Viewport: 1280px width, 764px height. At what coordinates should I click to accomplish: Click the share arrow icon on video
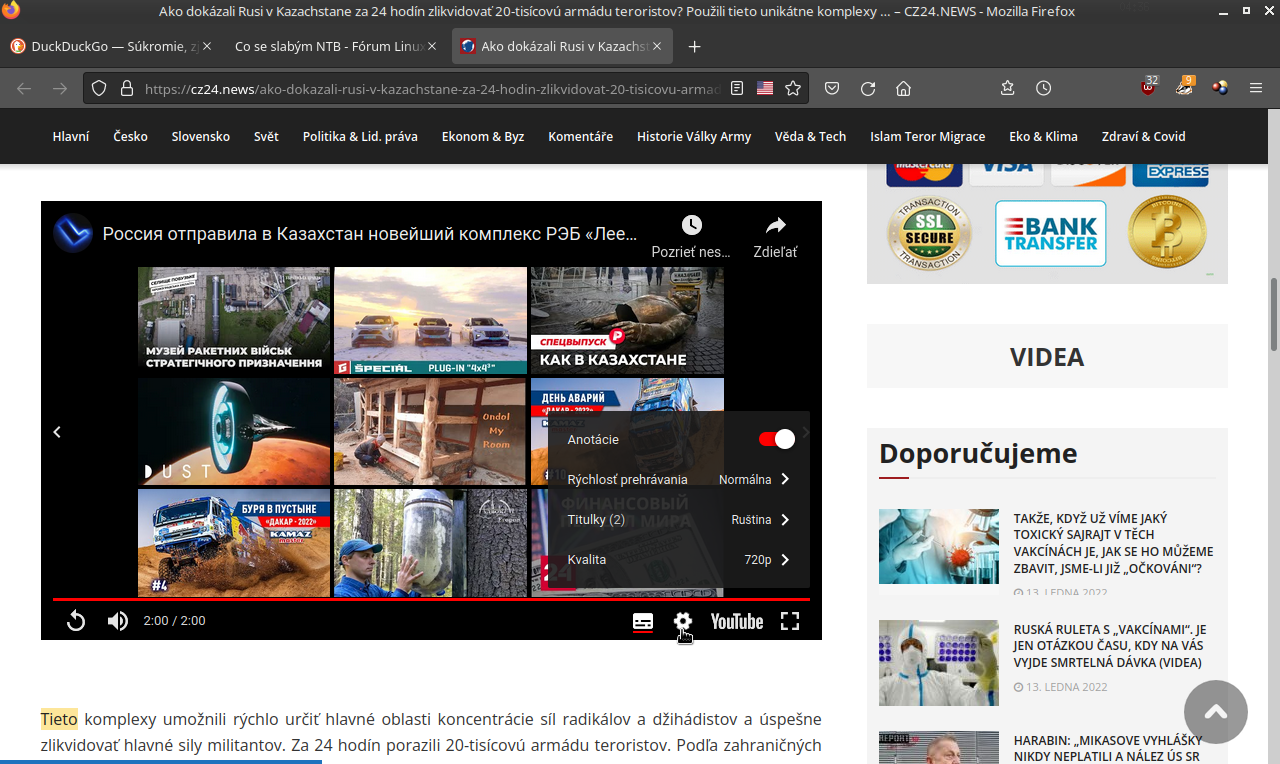[x=775, y=225]
